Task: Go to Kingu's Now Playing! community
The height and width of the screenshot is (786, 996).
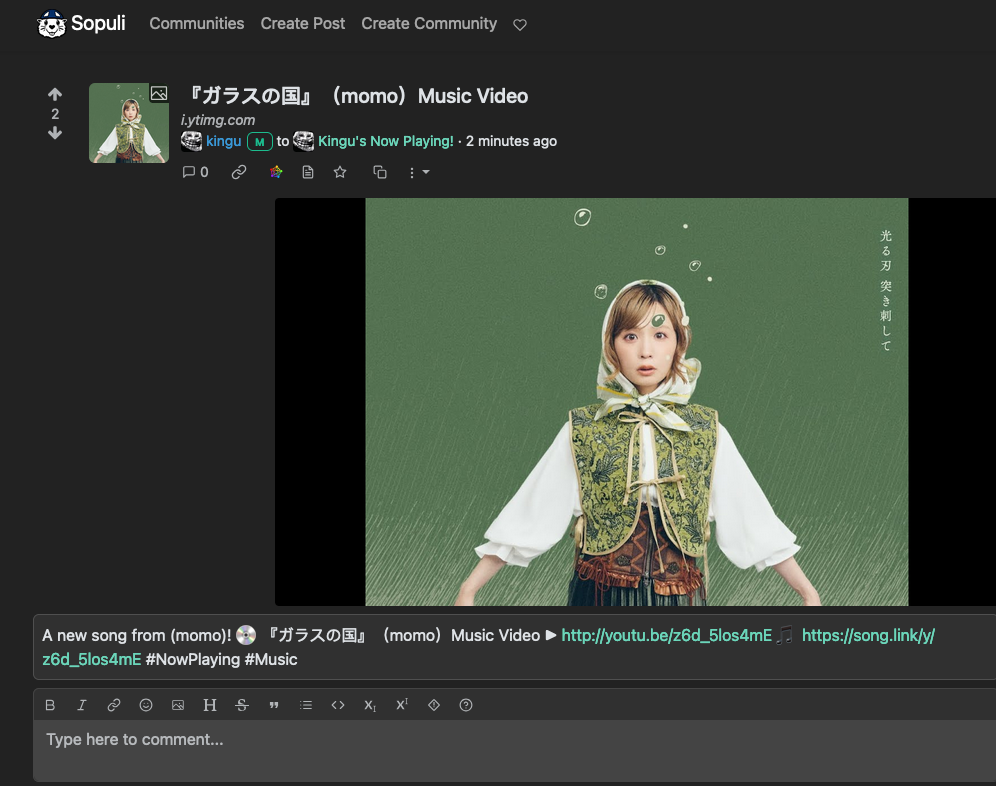Action: [x=386, y=141]
